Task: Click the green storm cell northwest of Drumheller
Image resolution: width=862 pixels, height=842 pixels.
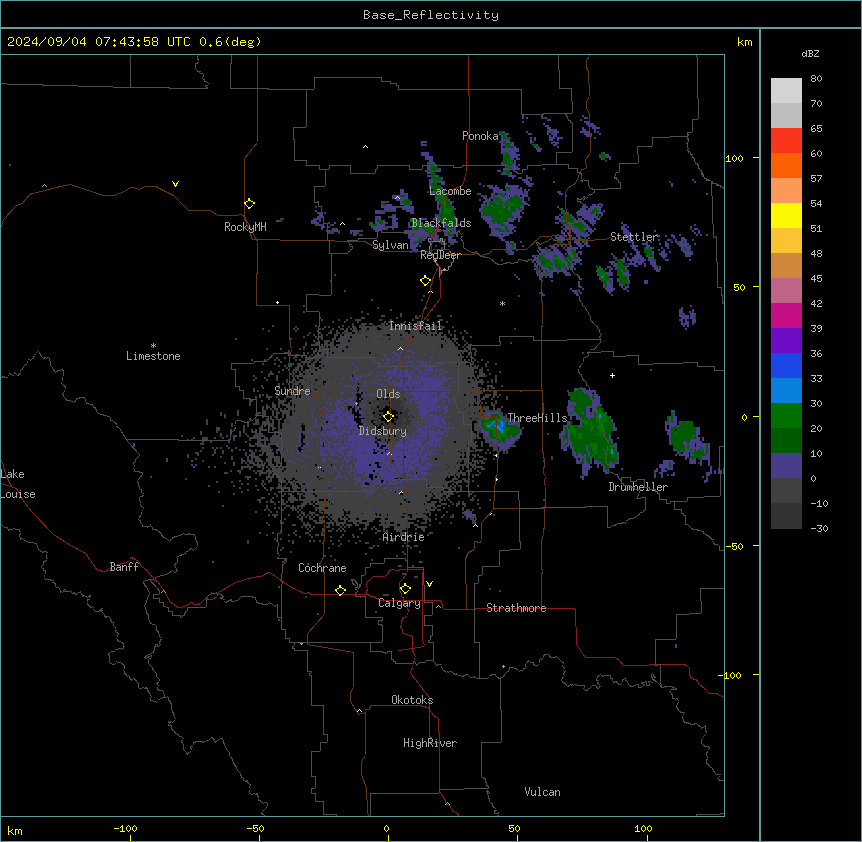Action: [591, 431]
